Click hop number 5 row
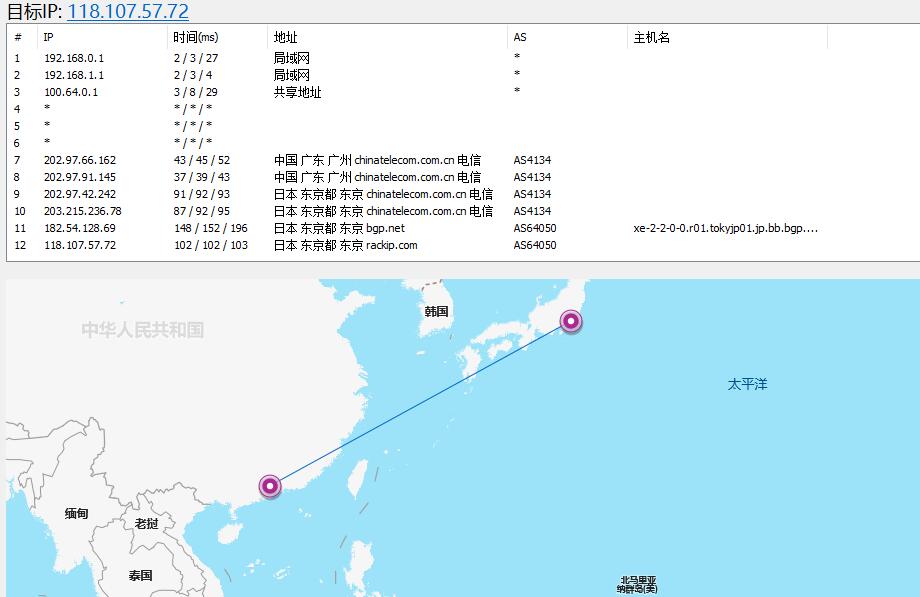Viewport: 920px width, 597px height. tap(17, 126)
